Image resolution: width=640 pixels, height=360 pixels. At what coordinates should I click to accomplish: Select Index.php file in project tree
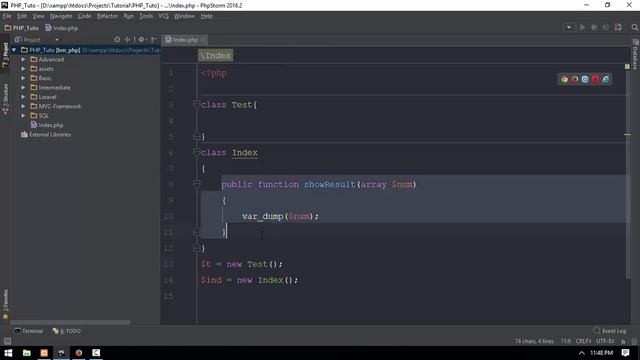coord(47,125)
